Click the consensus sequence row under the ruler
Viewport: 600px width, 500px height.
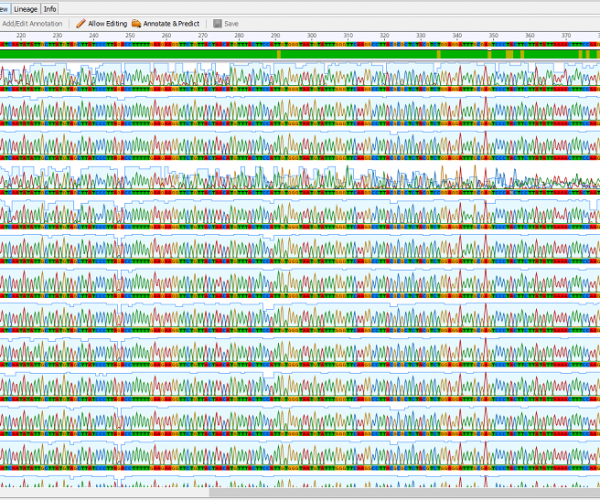point(300,46)
